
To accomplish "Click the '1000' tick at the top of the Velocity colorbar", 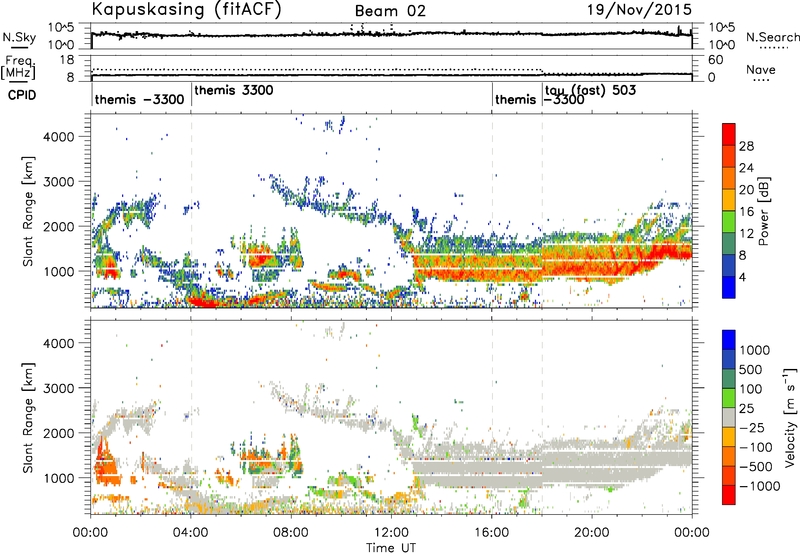I will coord(755,350).
